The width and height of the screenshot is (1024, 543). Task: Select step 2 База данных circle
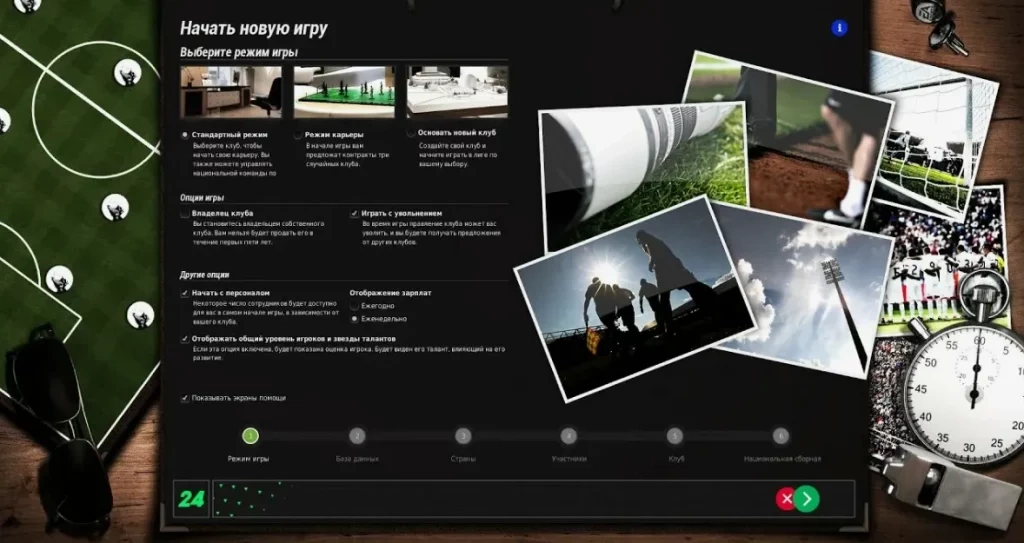tap(357, 436)
